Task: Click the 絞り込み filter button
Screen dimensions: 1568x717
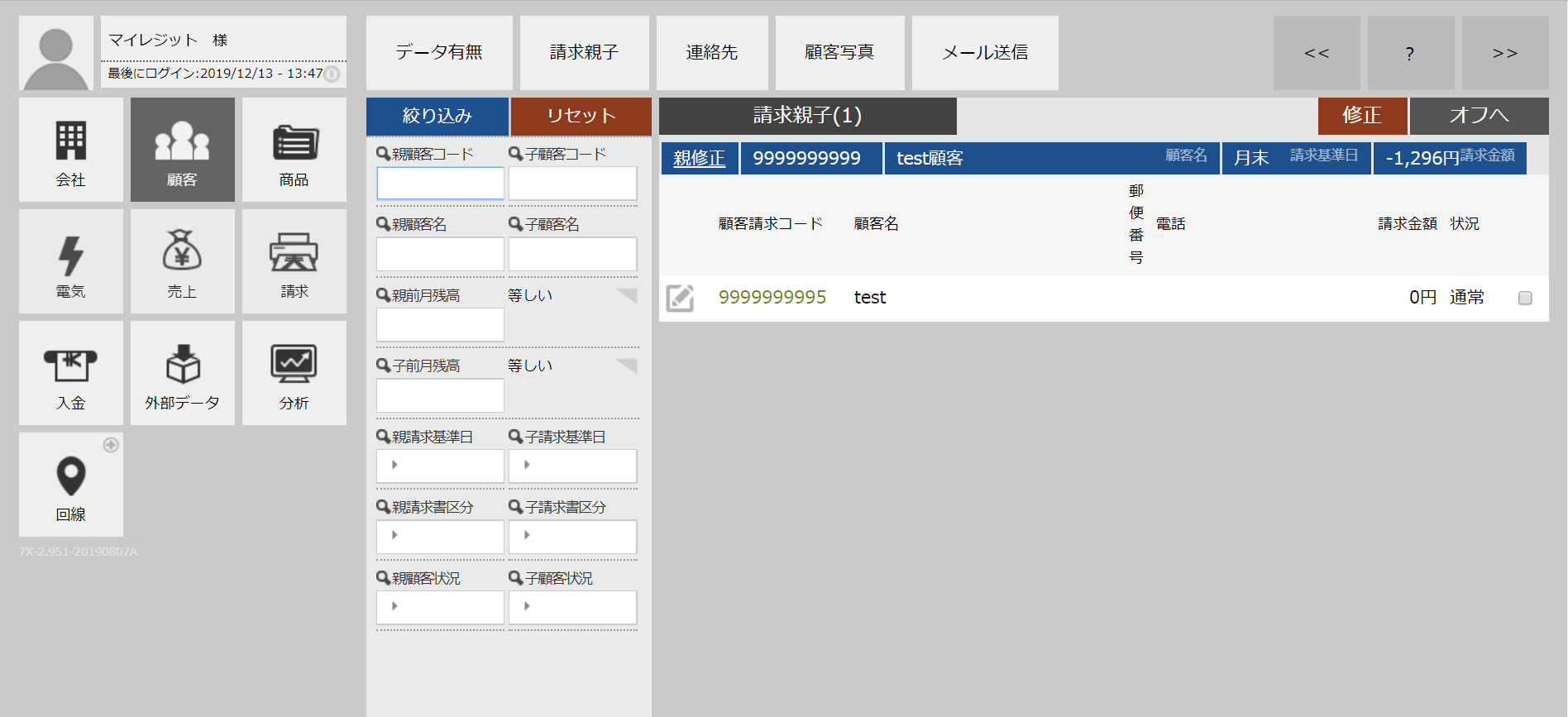Action: 437,116
